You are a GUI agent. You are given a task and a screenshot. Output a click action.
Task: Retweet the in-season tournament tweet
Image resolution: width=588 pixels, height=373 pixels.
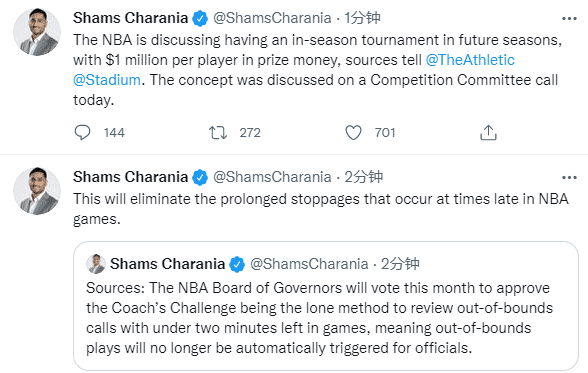(x=218, y=133)
